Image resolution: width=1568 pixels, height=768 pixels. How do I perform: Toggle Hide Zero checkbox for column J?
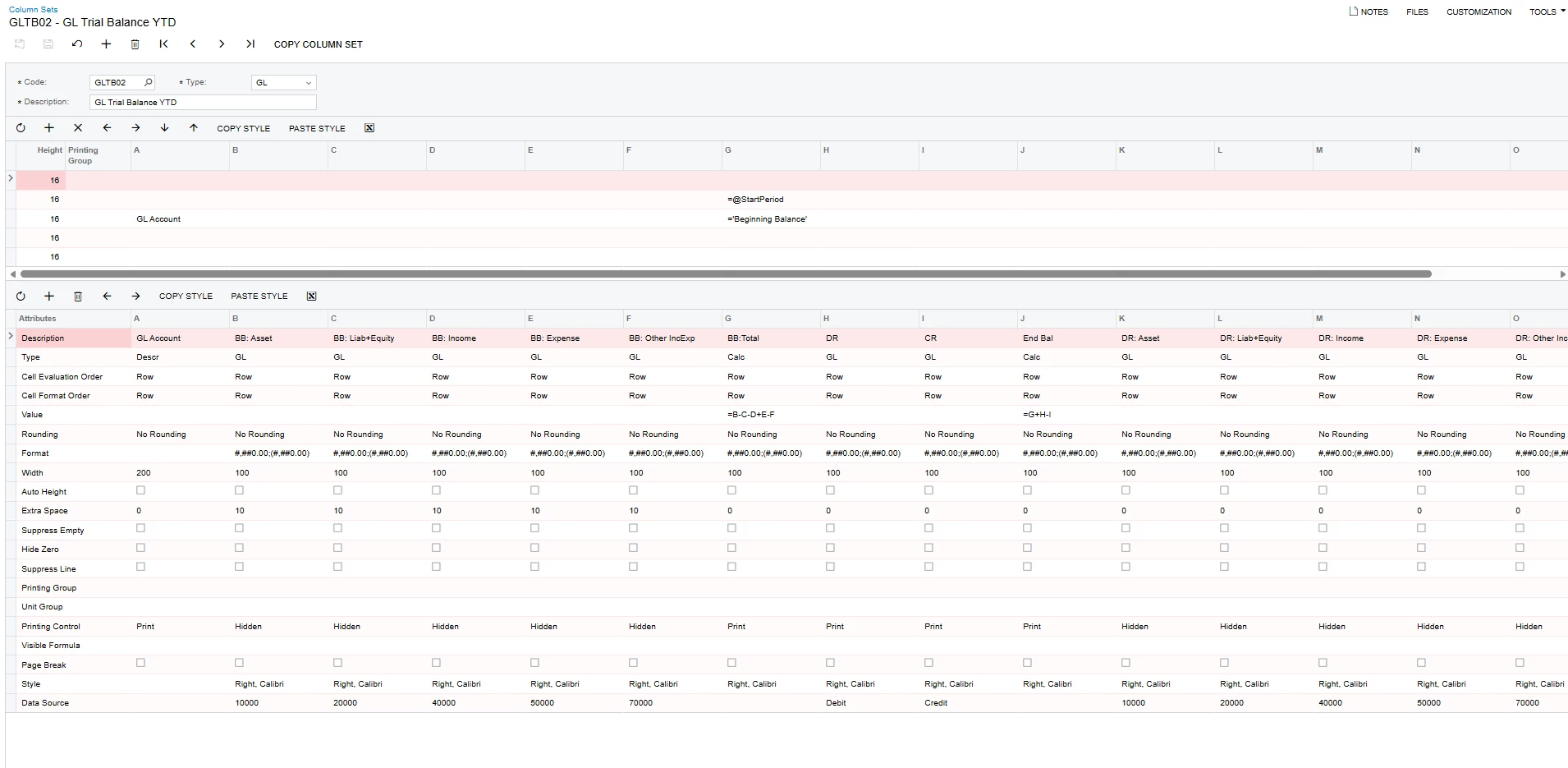(x=1027, y=548)
